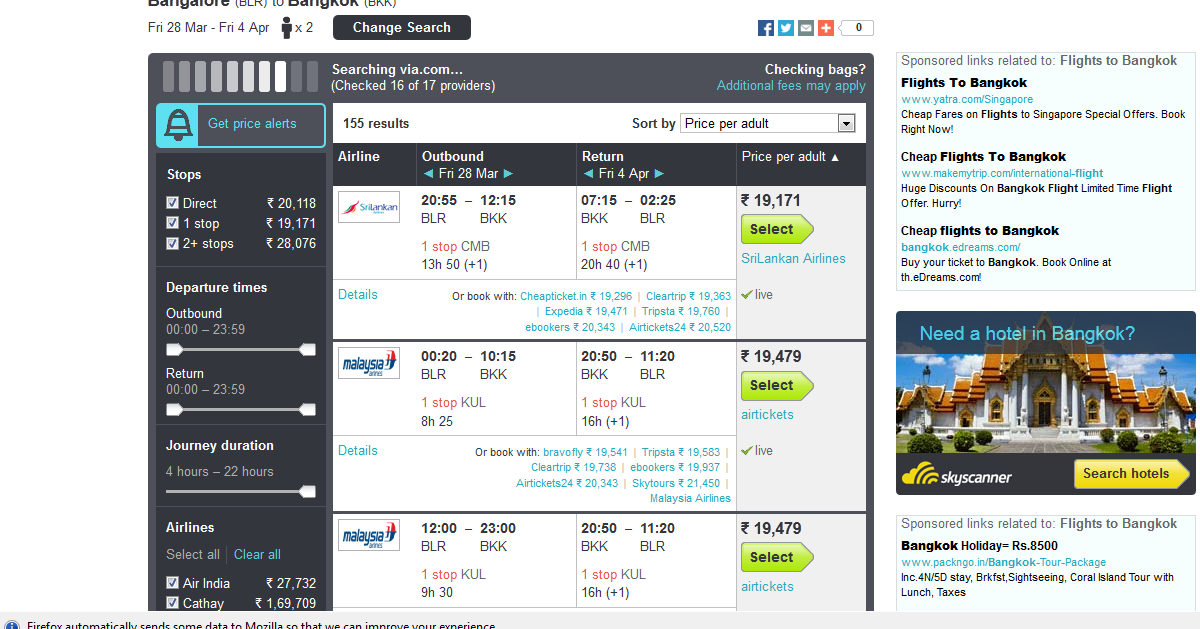Share on Twitter icon
Viewport: 1200px width, 629px height.
[786, 28]
